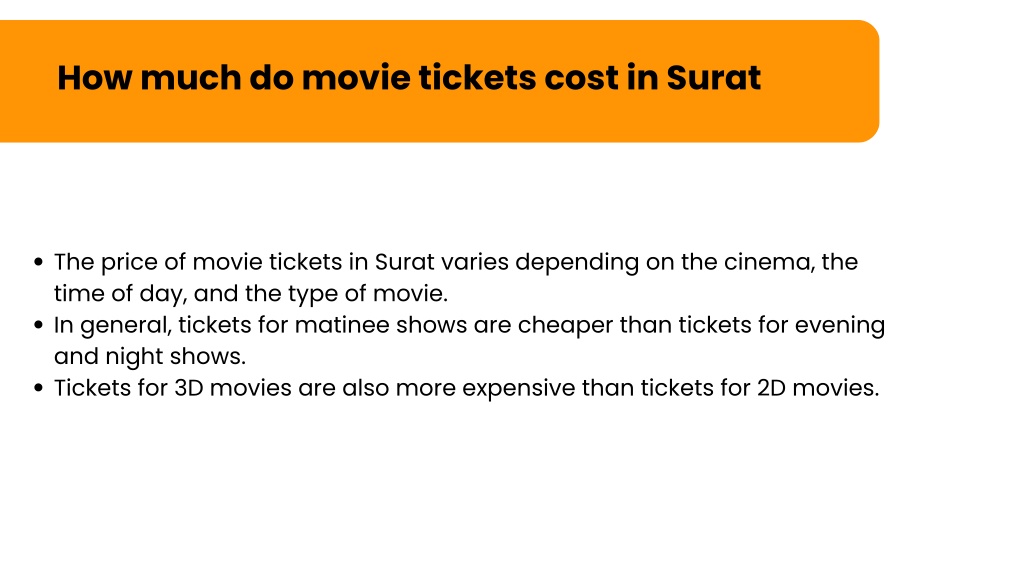Click the first bullet point dot
Viewport: 1024px width, 576px height.
pos(39,263)
